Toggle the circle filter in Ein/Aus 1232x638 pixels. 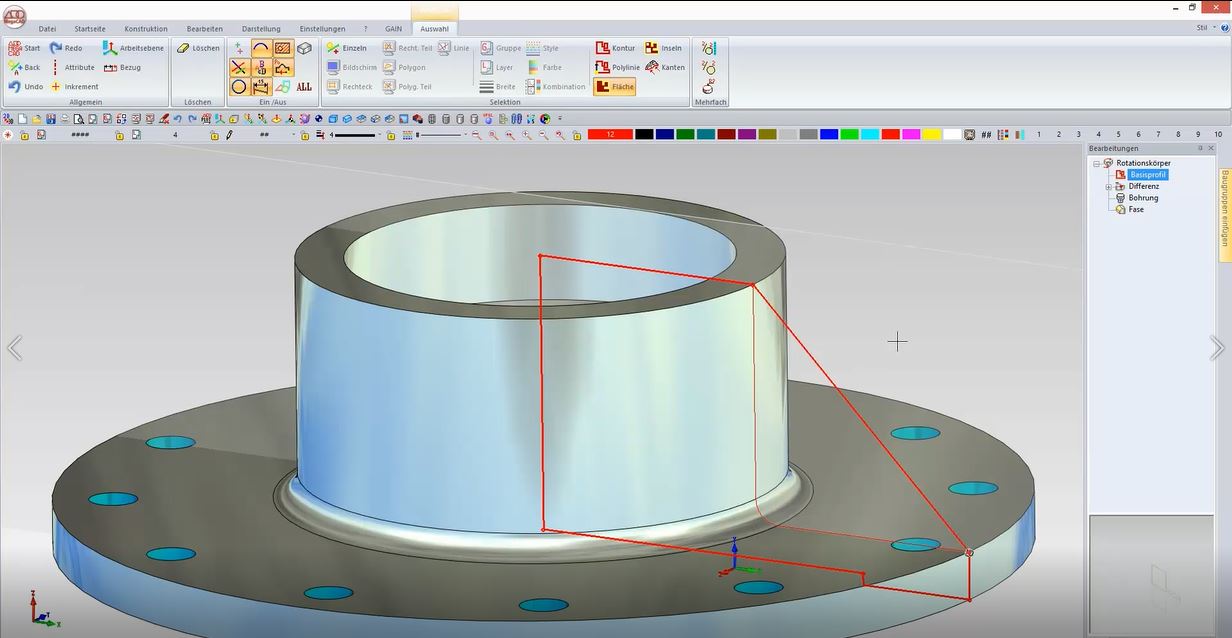[239, 87]
